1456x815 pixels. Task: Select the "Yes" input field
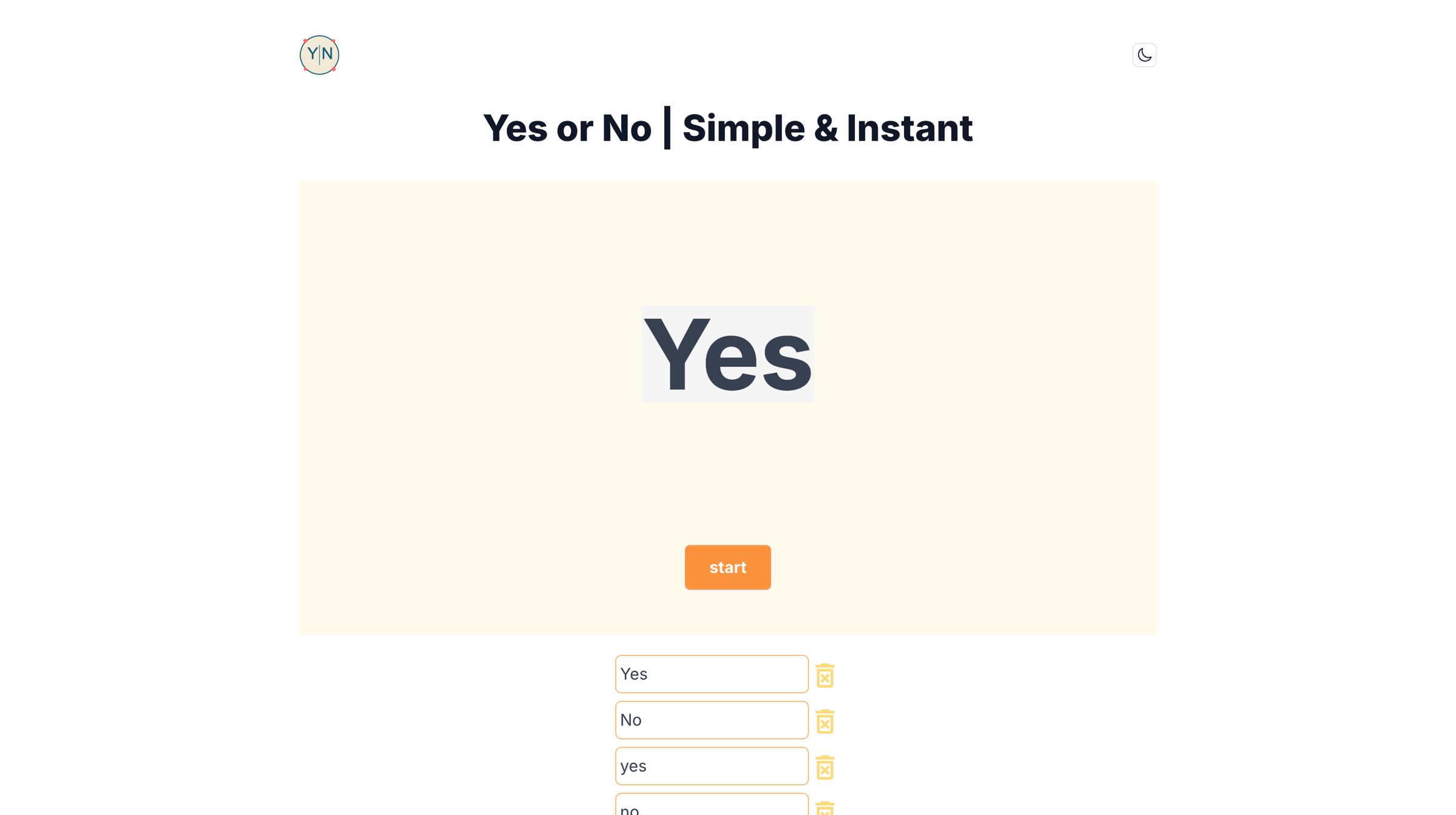pos(711,674)
